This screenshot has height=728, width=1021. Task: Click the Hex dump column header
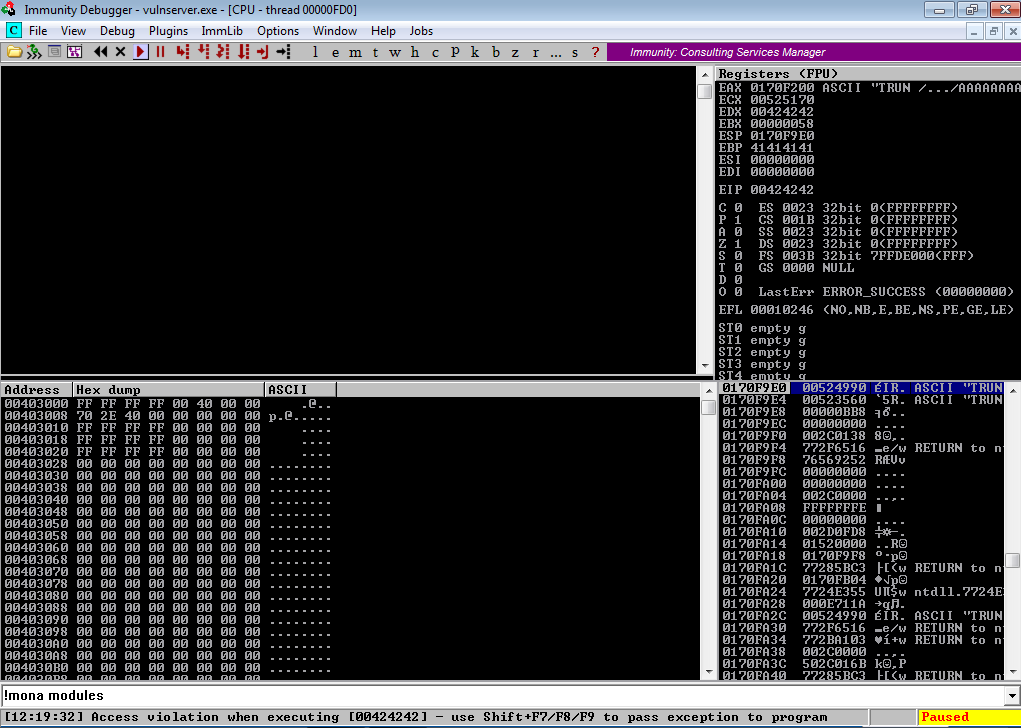[x=169, y=389]
